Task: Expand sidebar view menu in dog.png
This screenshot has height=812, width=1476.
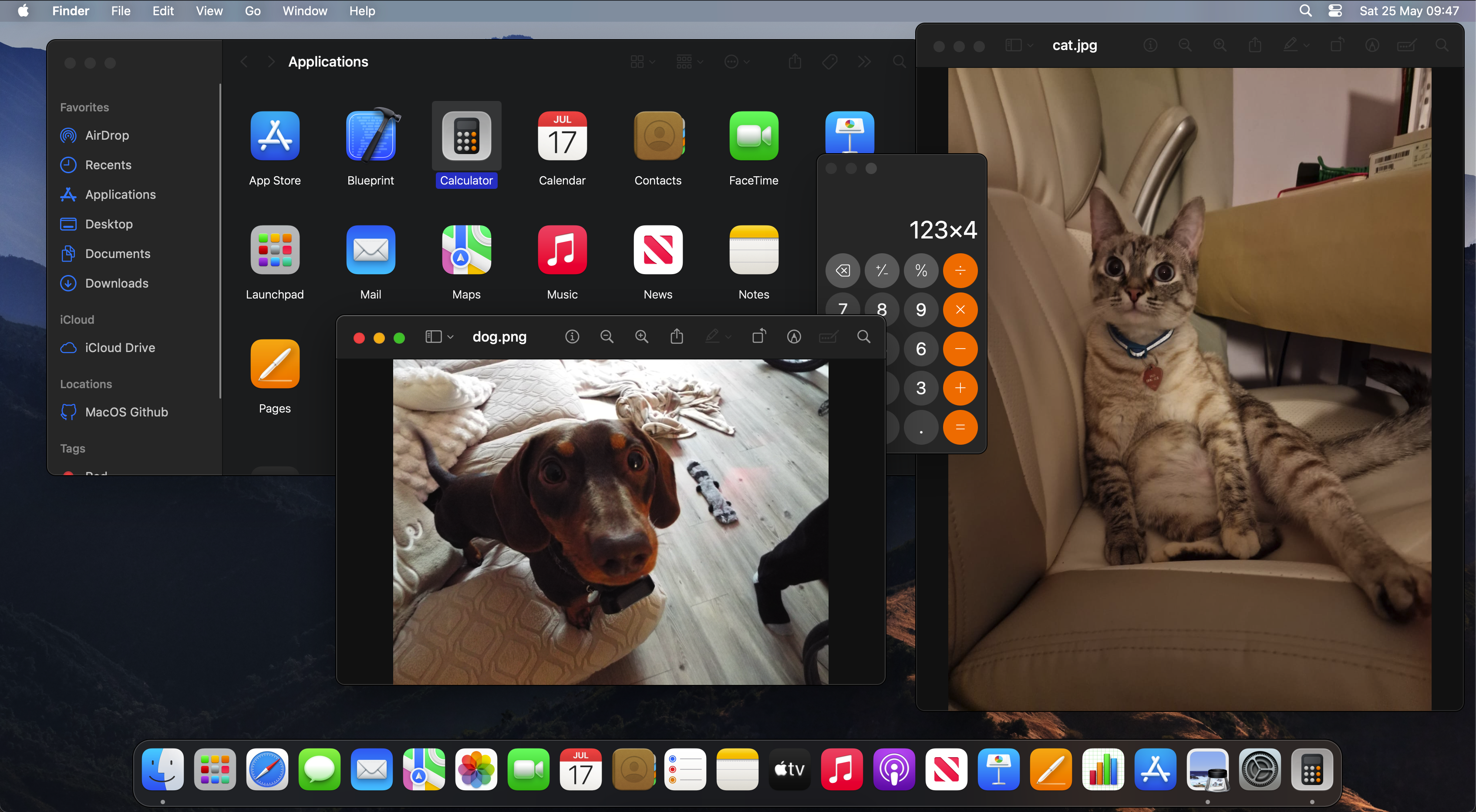Action: (x=439, y=337)
